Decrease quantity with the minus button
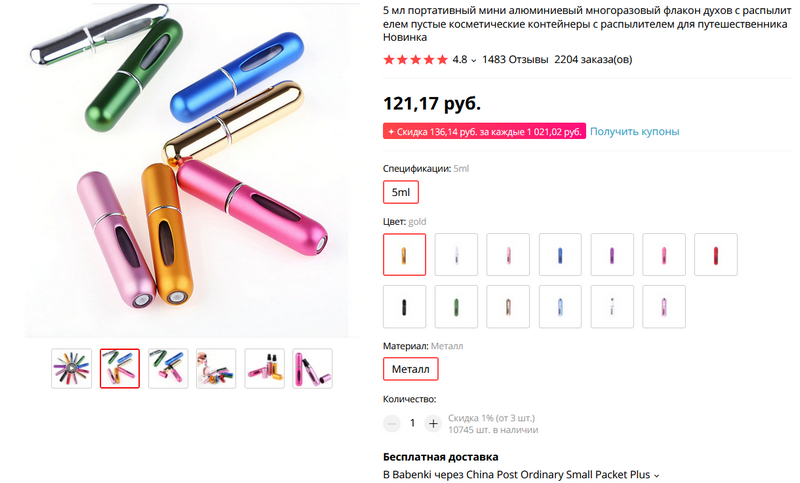This screenshot has height=483, width=800. click(x=392, y=423)
